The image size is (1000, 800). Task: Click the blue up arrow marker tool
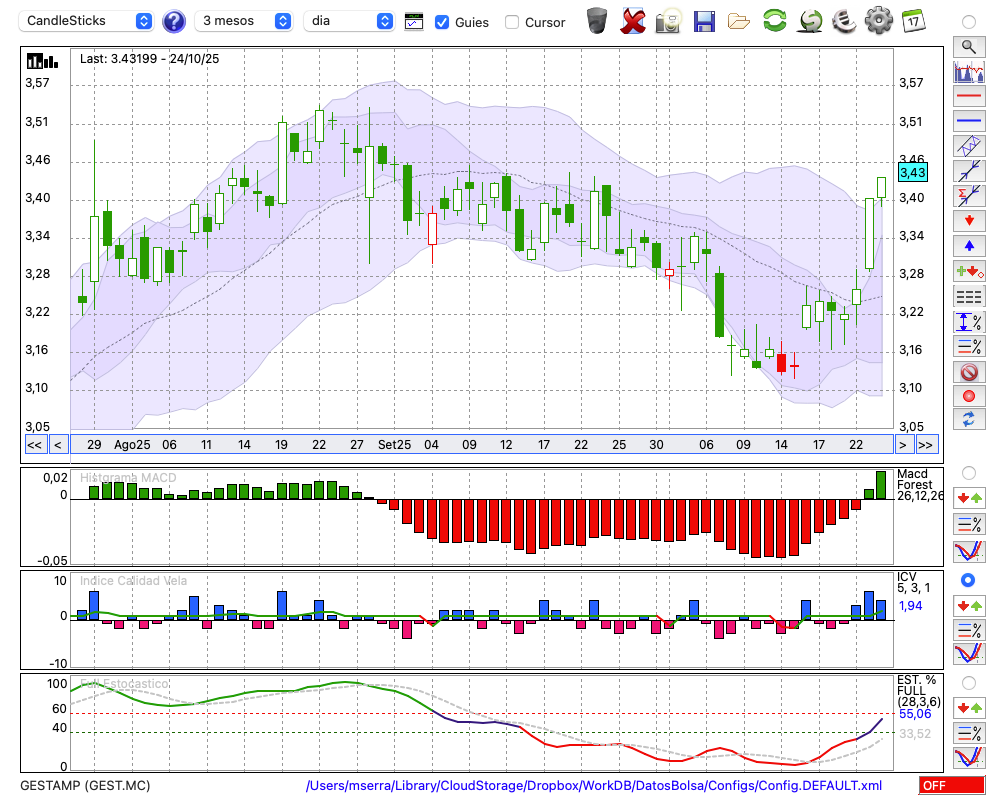968,245
